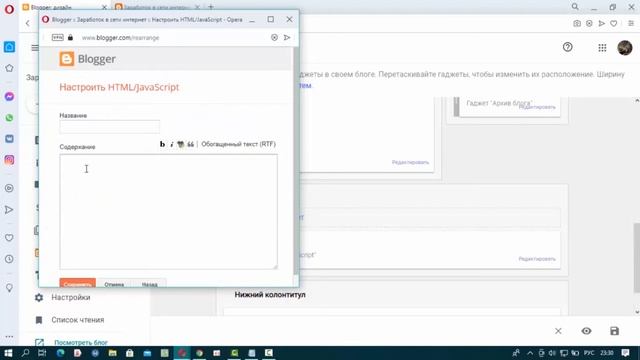The image size is (640, 360).
Task: Open the three-dot sidebar setup menu
Action: [9, 337]
